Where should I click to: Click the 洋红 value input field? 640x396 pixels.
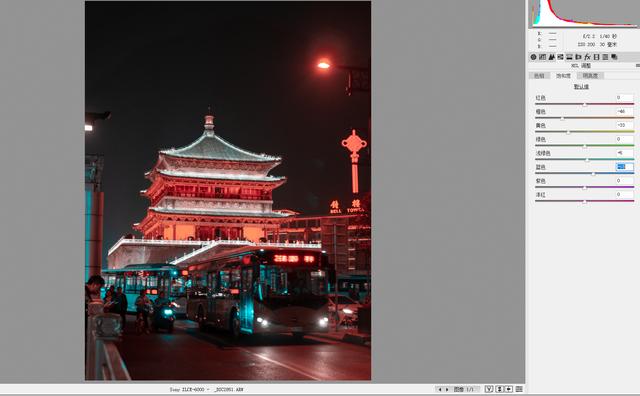coord(624,194)
